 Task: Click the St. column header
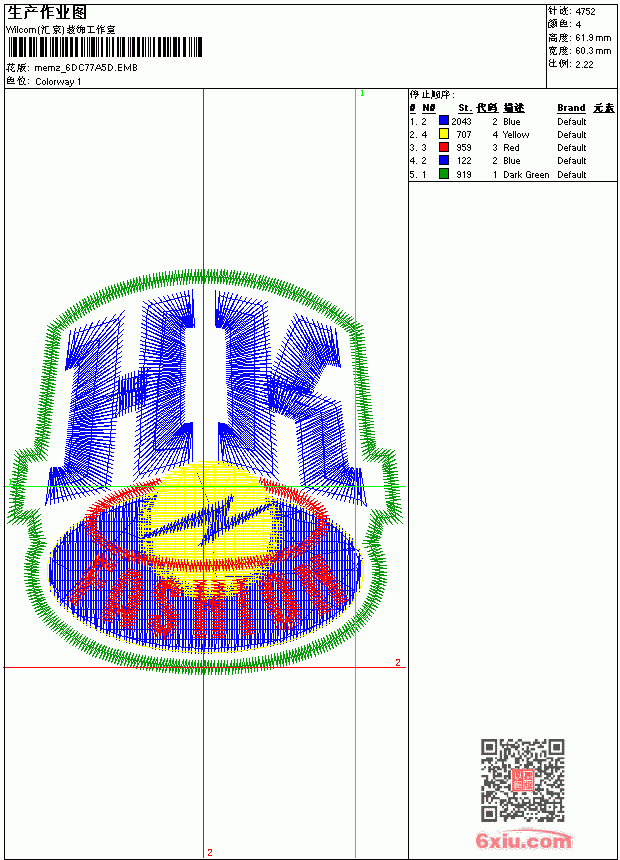(465, 108)
